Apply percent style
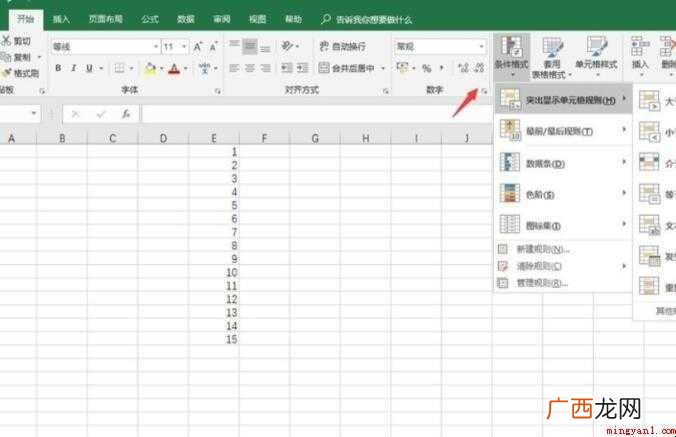Viewport: 676px width, 437px height. [x=427, y=68]
